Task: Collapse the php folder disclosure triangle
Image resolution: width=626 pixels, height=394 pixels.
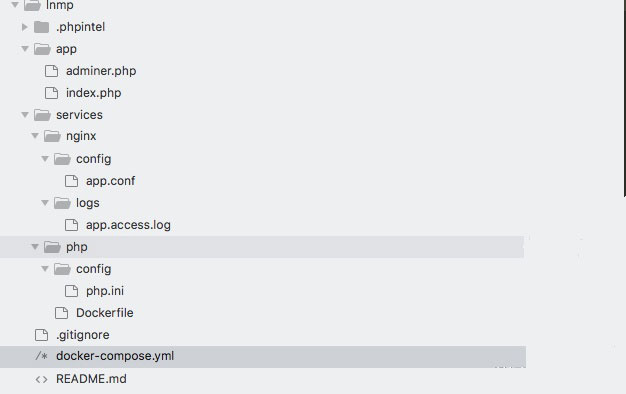Action: 35,247
